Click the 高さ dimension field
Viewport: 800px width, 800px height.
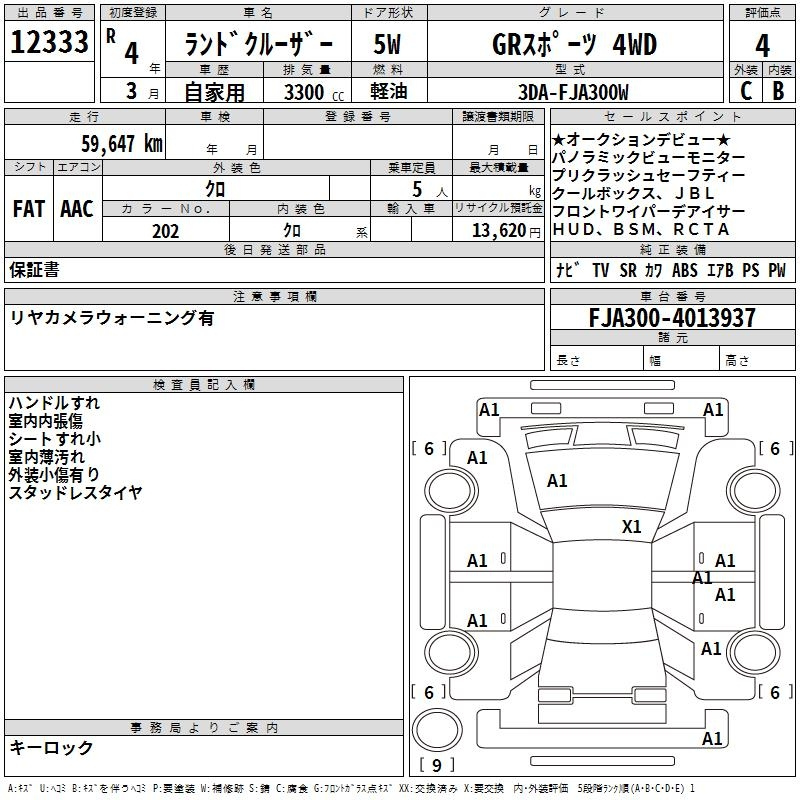[x=757, y=360]
